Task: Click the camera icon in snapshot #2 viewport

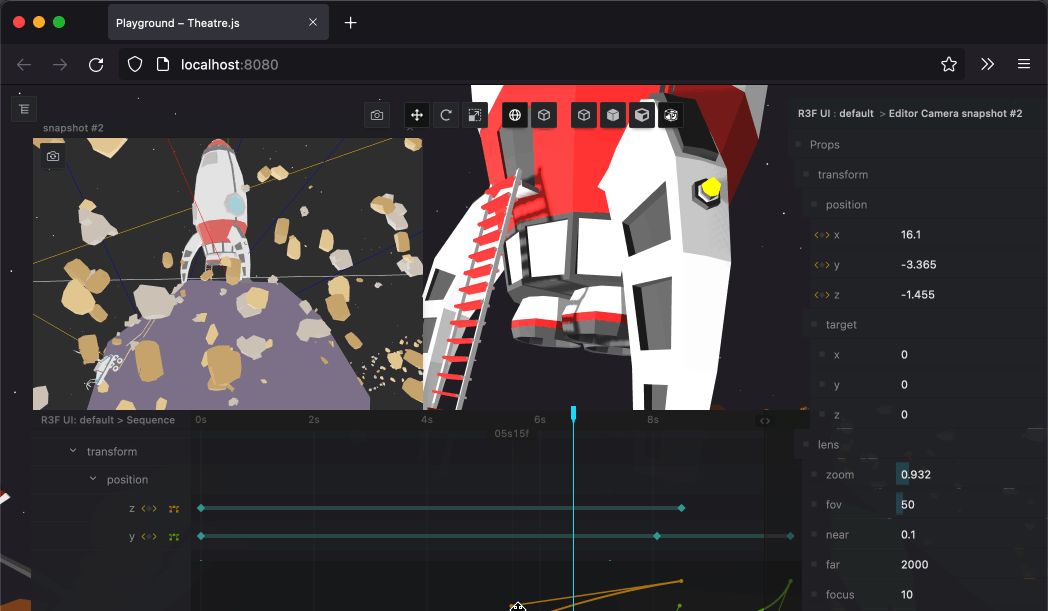Action: coord(53,156)
